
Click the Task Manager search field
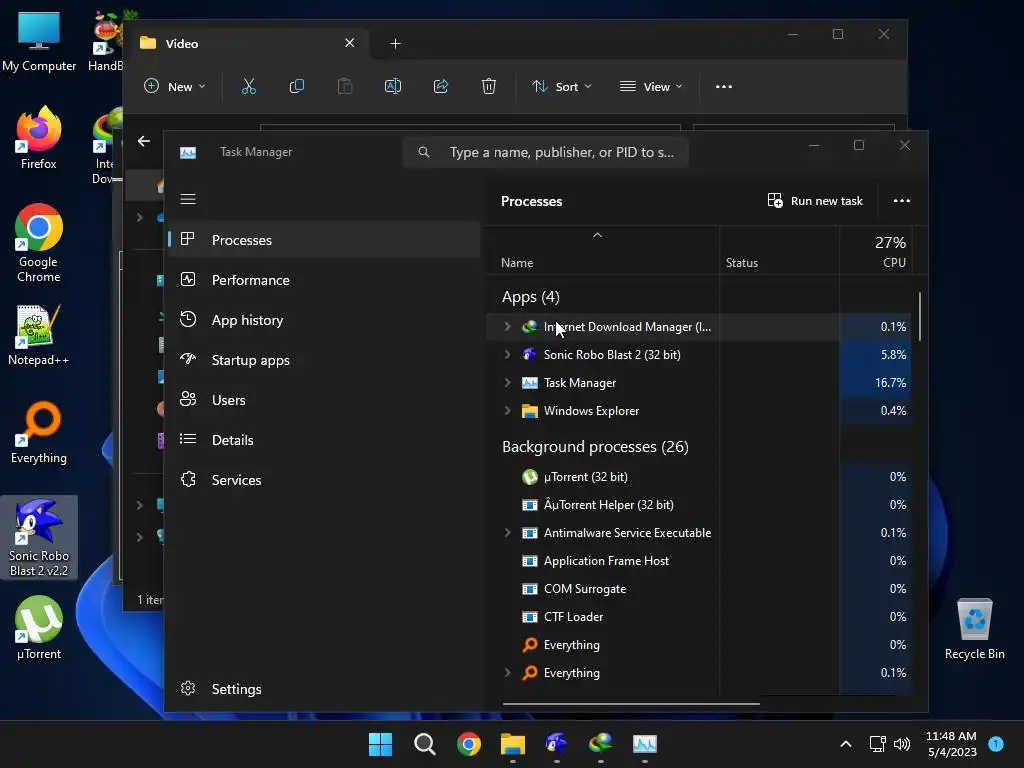546,152
